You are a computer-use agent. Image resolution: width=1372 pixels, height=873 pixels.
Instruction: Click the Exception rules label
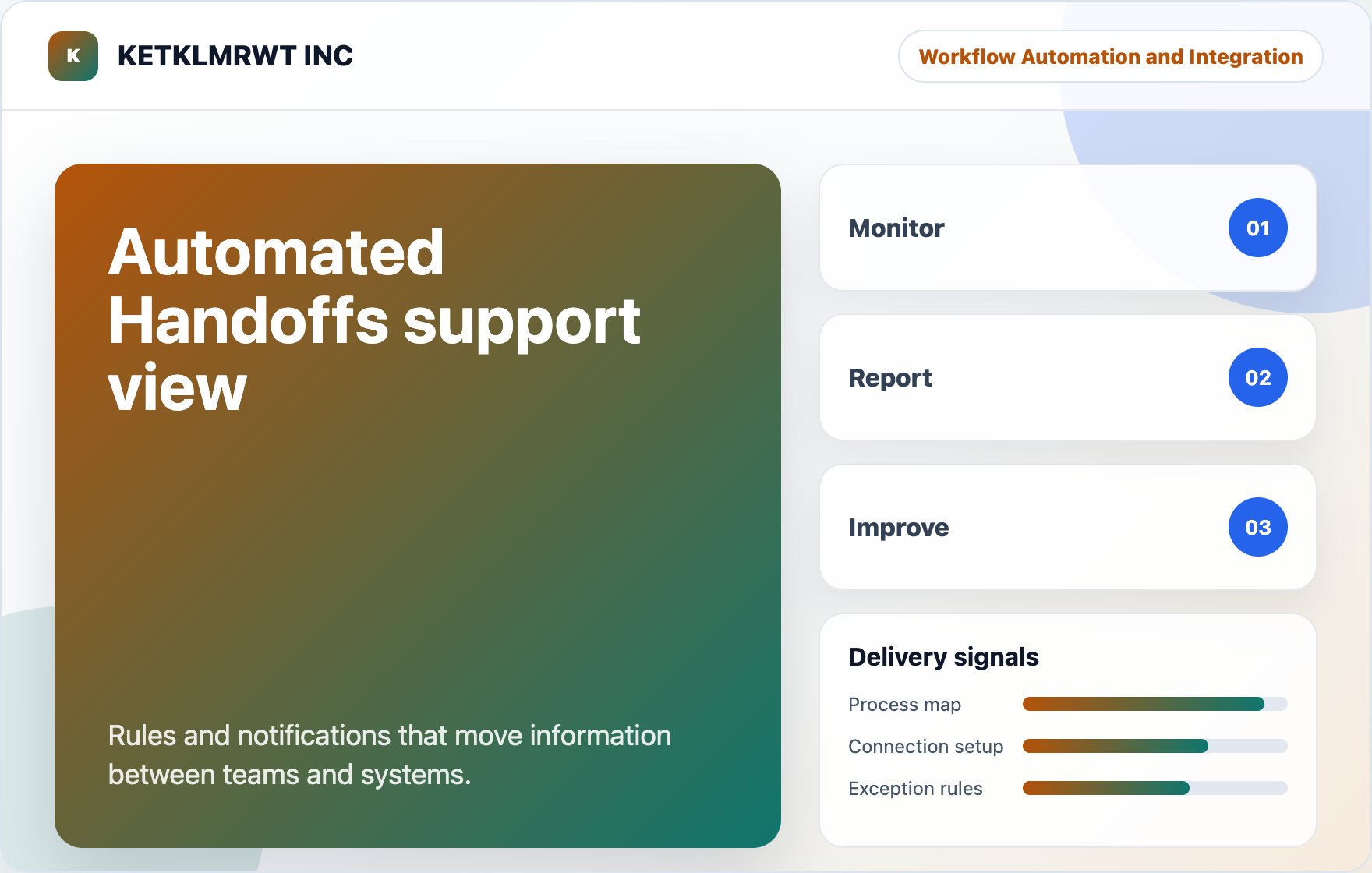915,789
